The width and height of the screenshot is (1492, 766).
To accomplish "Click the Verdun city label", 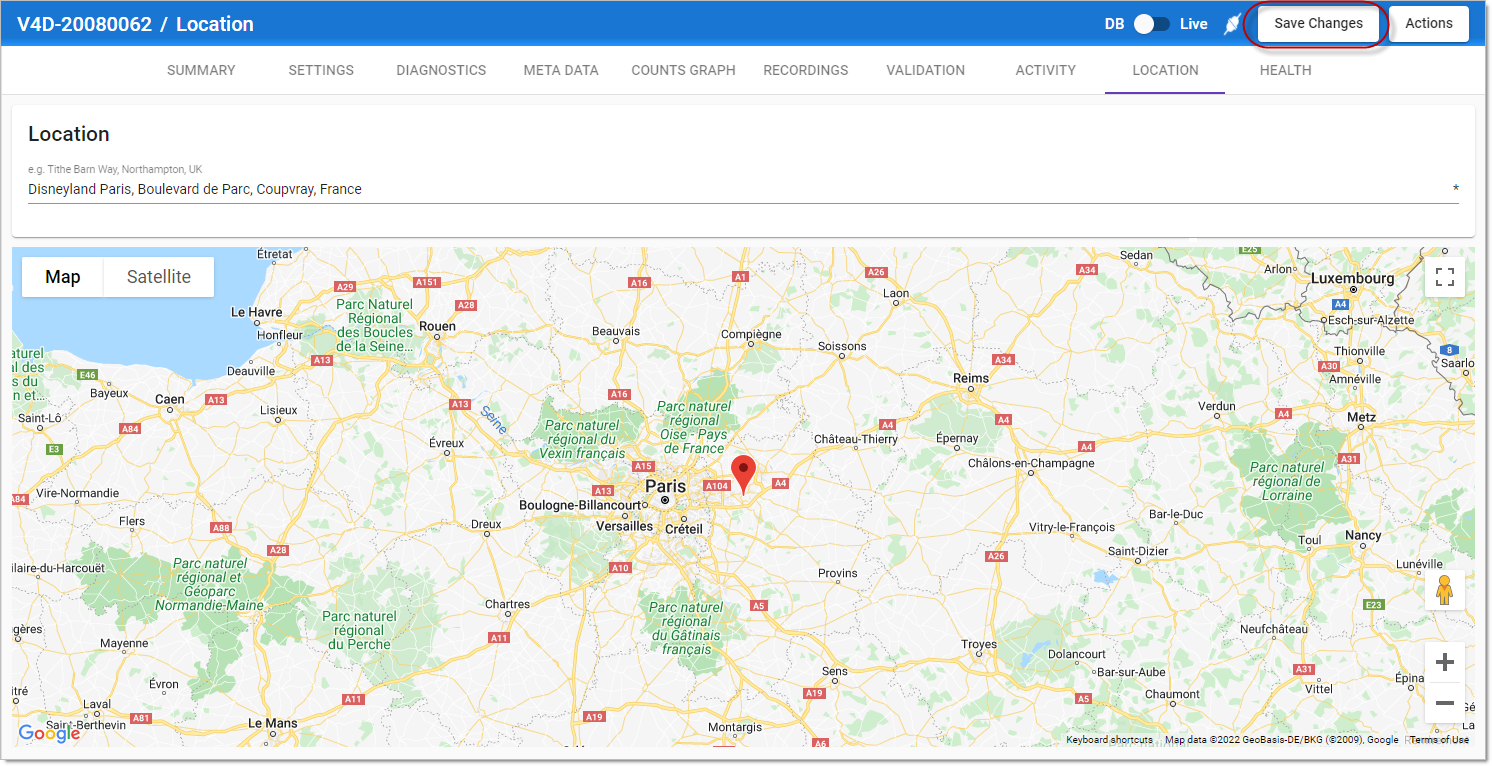I will click(1217, 406).
